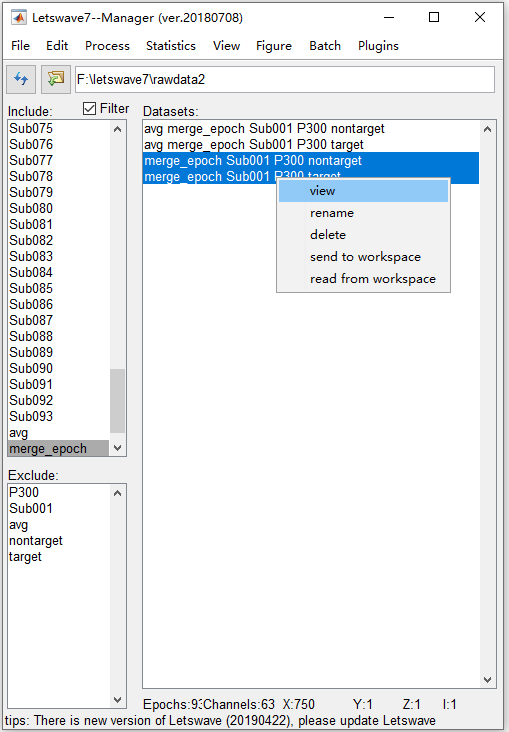Click the Channels:63 status text
This screenshot has height=732, width=509.
240,704
